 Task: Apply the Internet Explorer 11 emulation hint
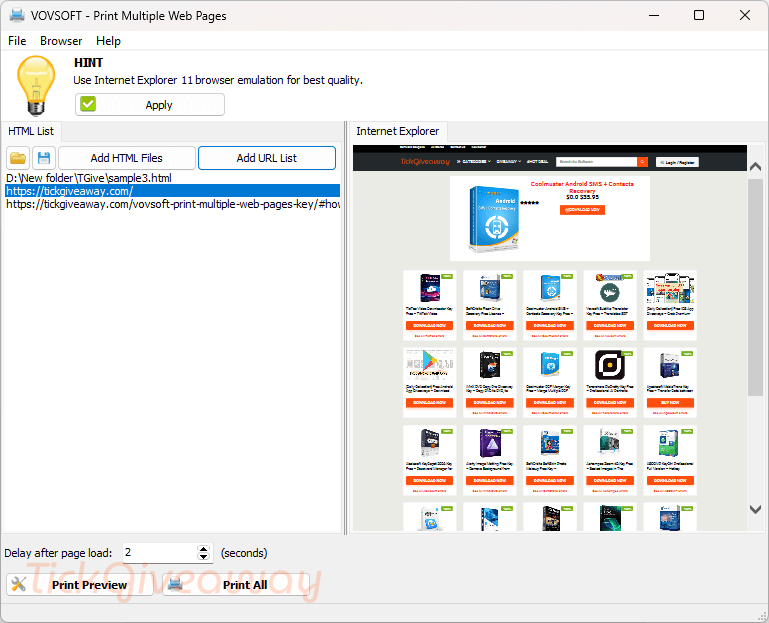click(150, 104)
